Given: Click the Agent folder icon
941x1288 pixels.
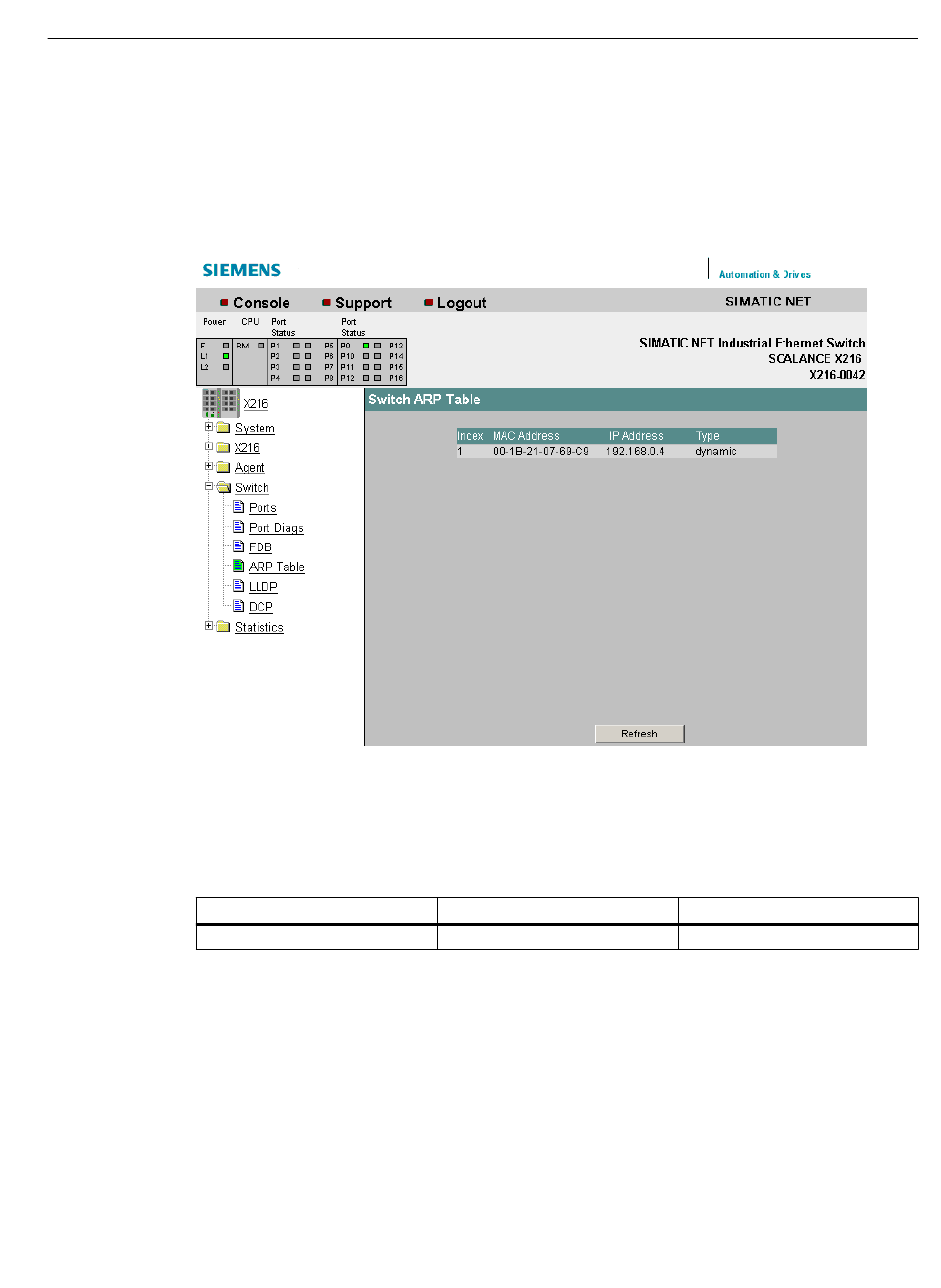Looking at the screenshot, I should point(223,467).
